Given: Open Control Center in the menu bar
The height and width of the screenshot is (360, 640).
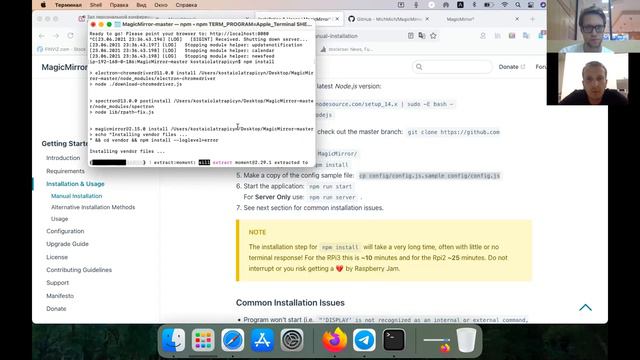Looking at the screenshot, I should [530, 5].
